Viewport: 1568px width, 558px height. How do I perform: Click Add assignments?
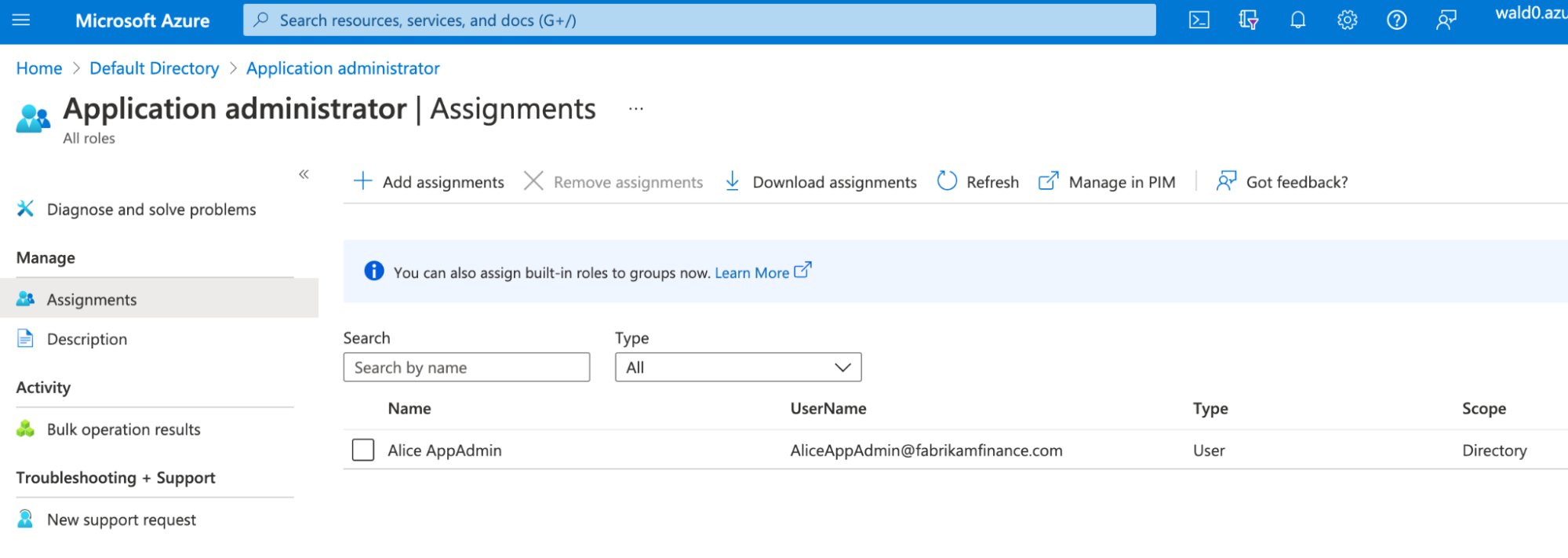coord(429,182)
